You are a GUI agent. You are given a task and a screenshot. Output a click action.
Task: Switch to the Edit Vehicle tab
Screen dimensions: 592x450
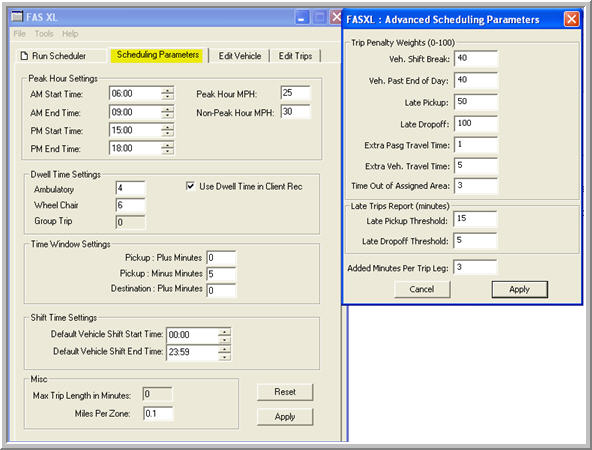pos(240,56)
